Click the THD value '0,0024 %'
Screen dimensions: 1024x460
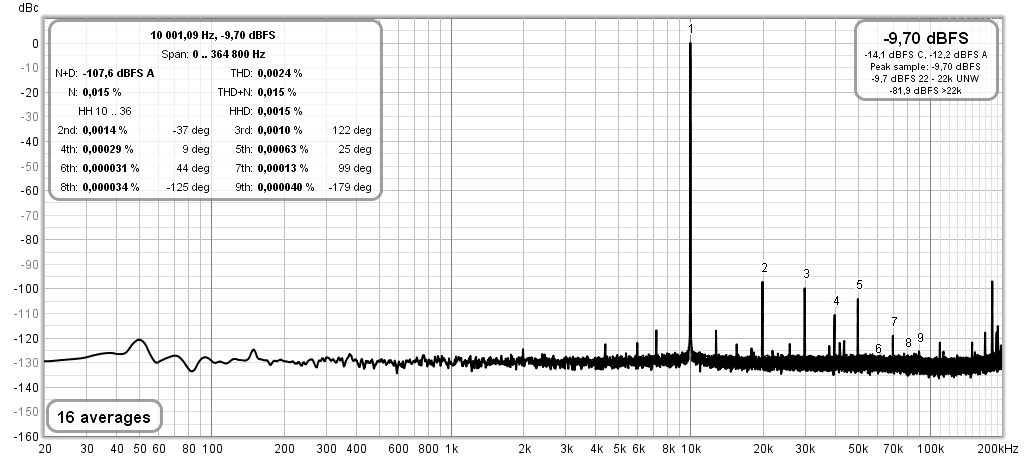280,73
